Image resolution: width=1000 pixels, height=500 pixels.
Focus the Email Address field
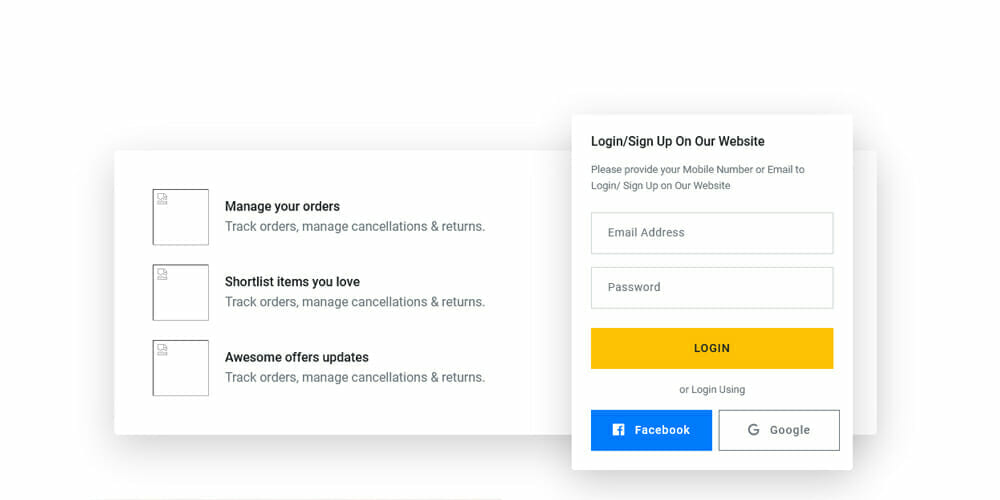712,233
